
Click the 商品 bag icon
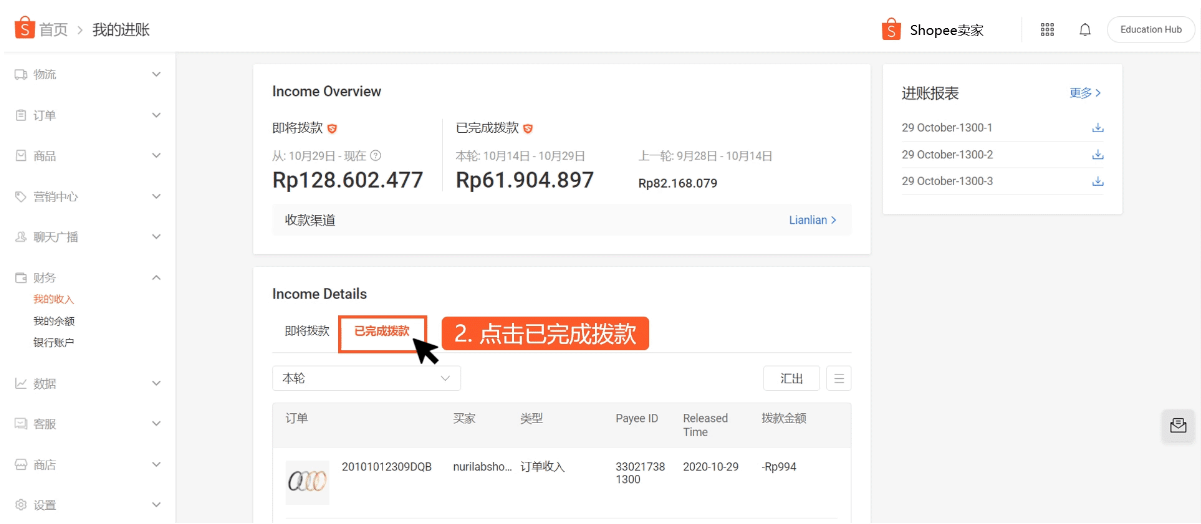(21, 156)
